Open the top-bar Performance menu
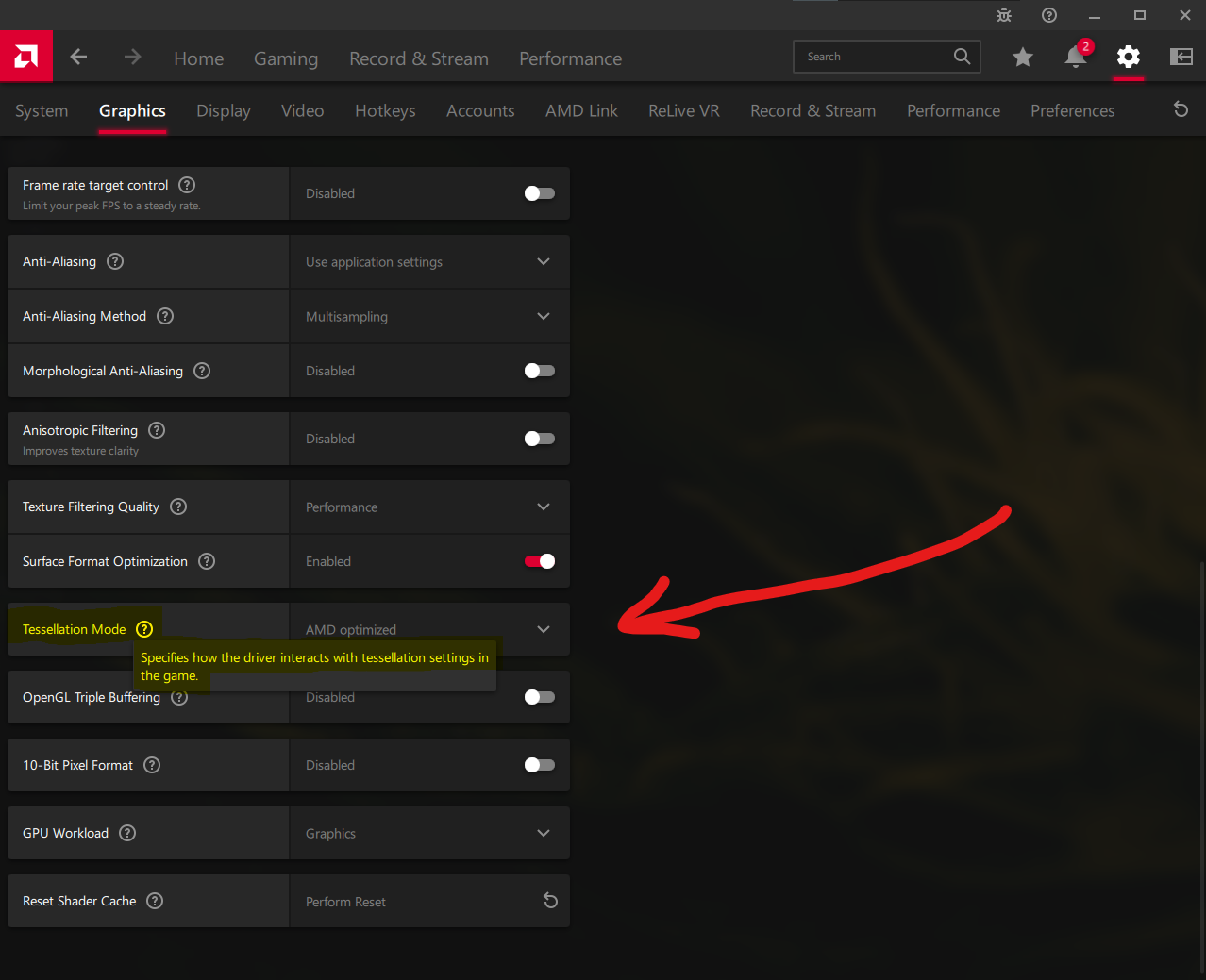The width and height of the screenshot is (1206, 980). [571, 58]
